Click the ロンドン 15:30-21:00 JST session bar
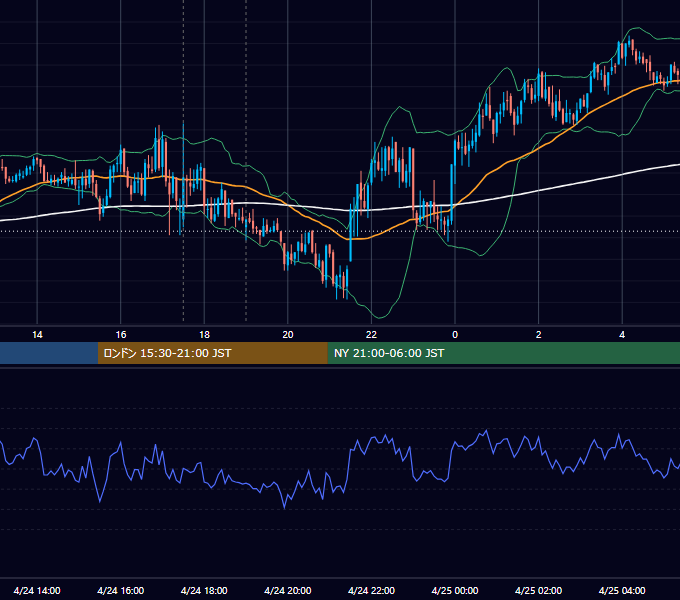This screenshot has height=600, width=680. (x=212, y=353)
